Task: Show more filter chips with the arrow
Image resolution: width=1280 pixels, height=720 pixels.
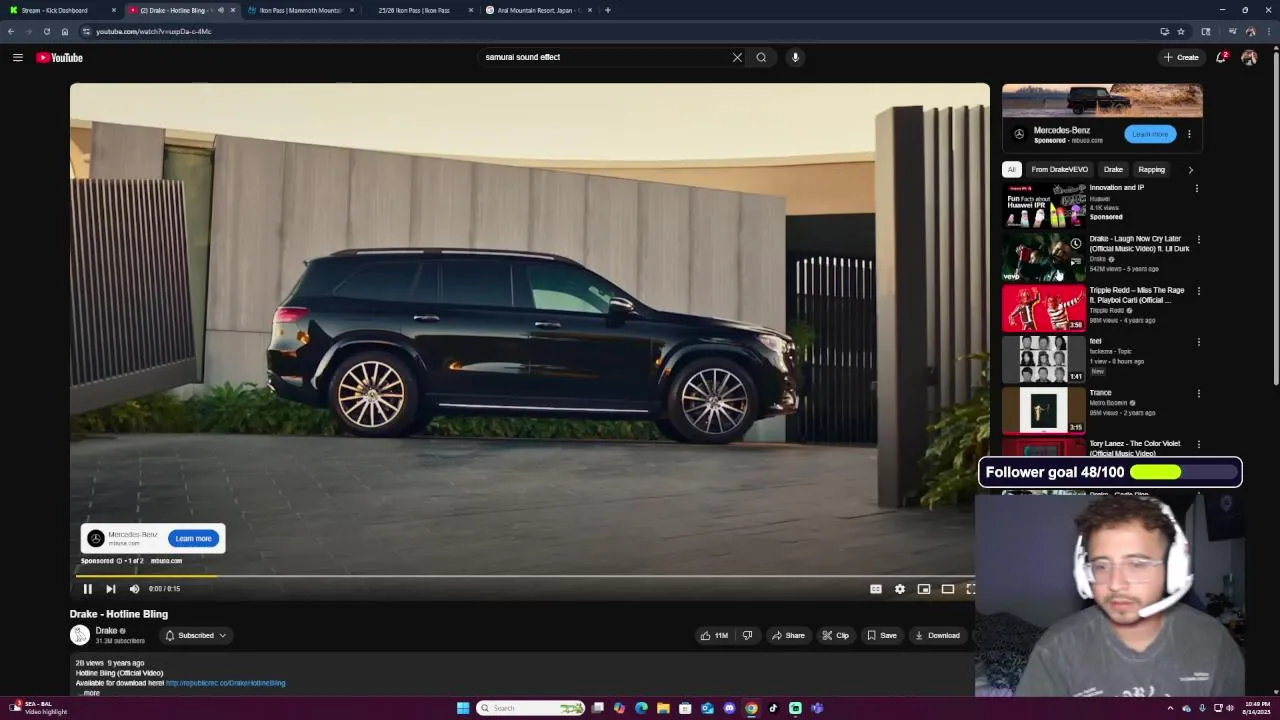Action: [1190, 169]
